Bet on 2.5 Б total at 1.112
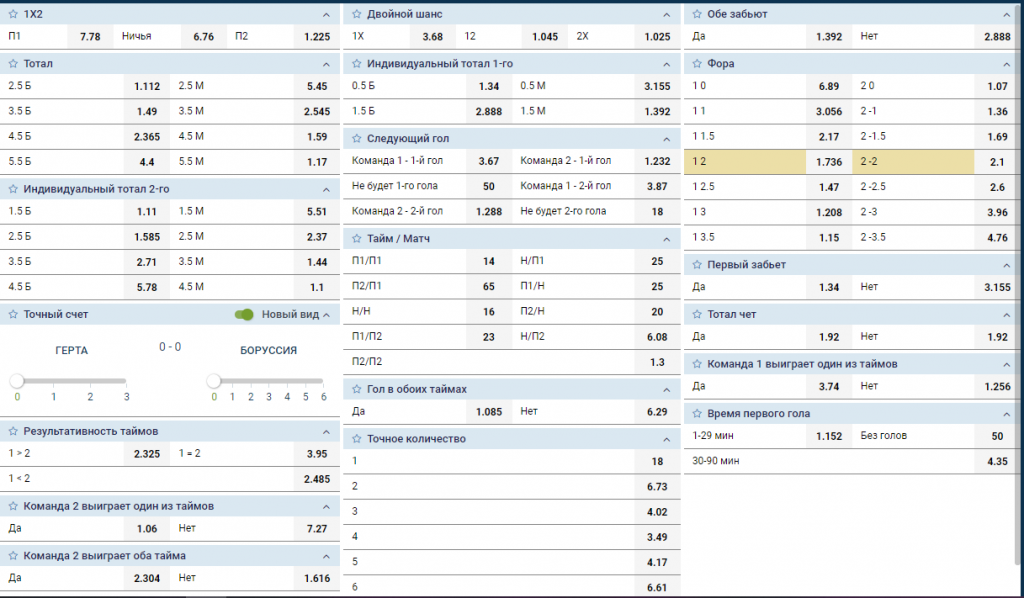The image size is (1024, 598). pos(147,86)
